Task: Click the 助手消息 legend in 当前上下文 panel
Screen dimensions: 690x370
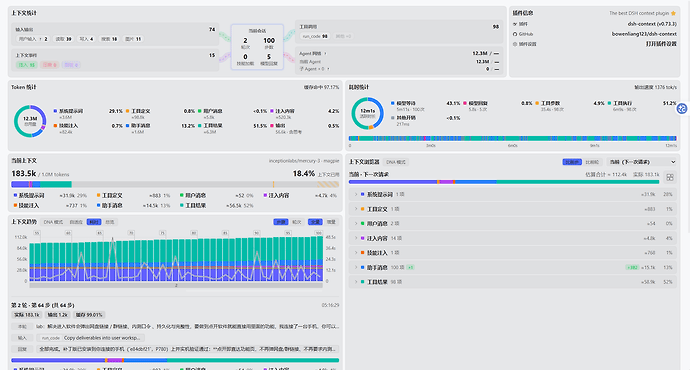Action: pyautogui.click(x=133, y=205)
